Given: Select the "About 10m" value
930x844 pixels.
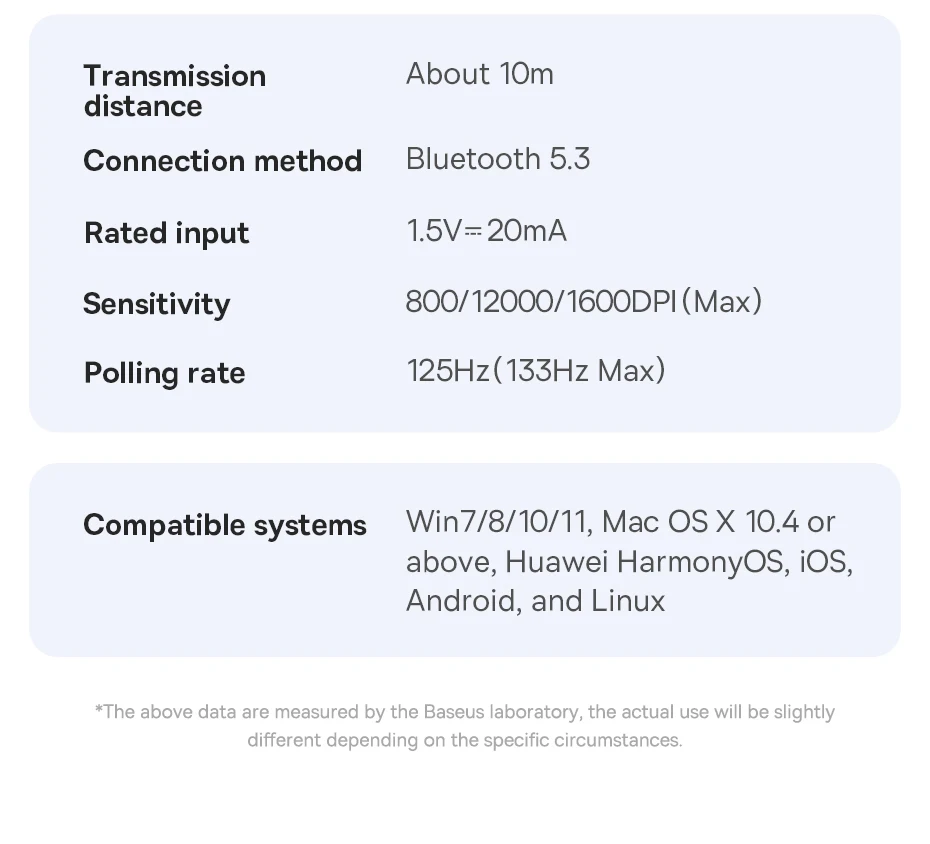Looking at the screenshot, I should point(479,74).
